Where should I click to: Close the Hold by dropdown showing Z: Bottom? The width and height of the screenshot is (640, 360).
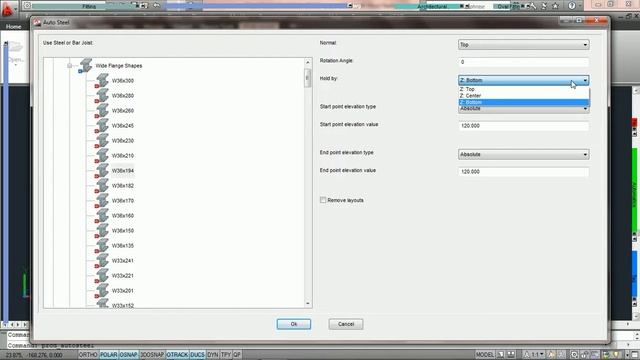coord(523,80)
